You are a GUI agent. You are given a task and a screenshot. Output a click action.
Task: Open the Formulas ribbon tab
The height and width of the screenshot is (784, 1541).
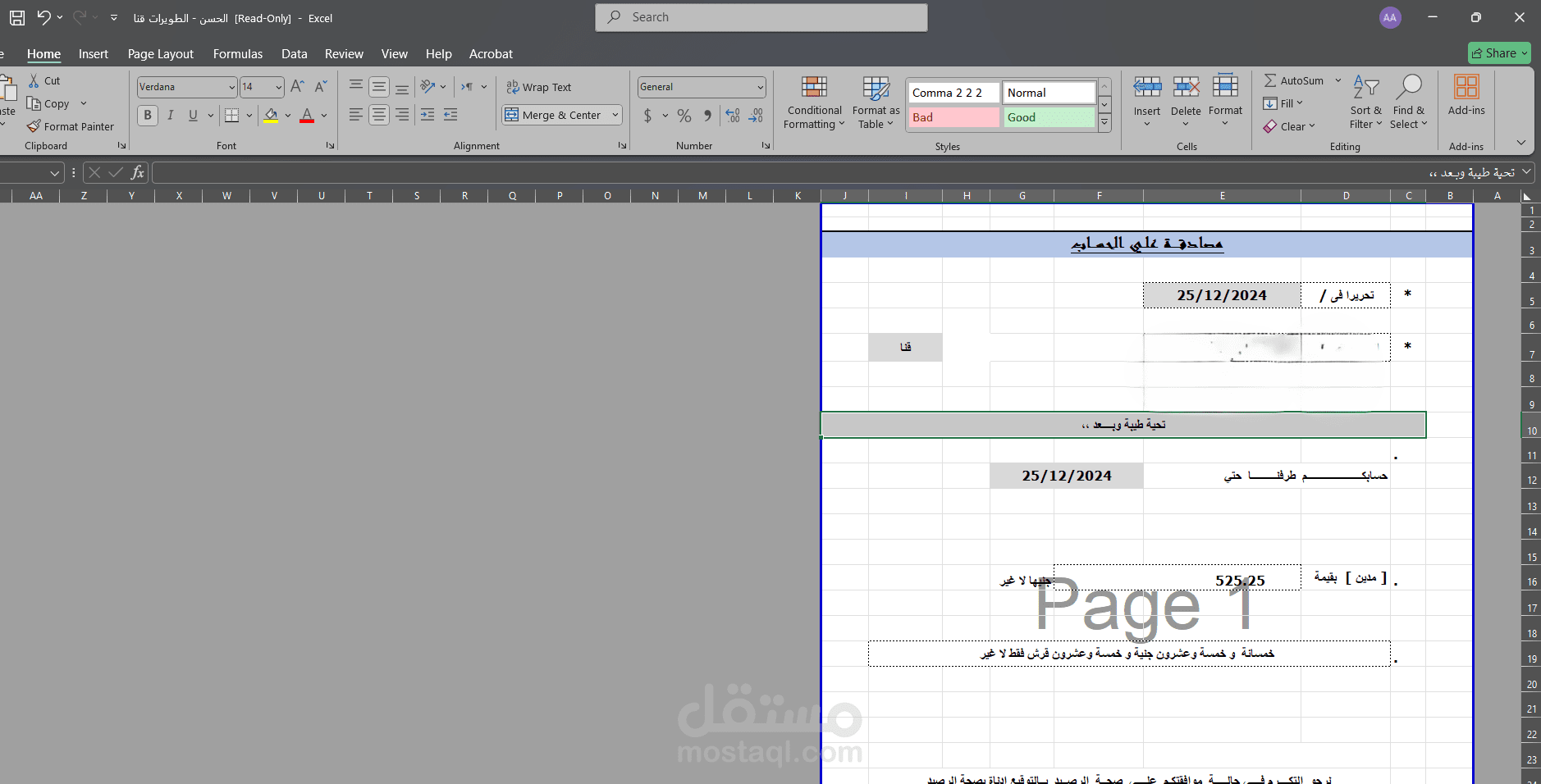238,54
